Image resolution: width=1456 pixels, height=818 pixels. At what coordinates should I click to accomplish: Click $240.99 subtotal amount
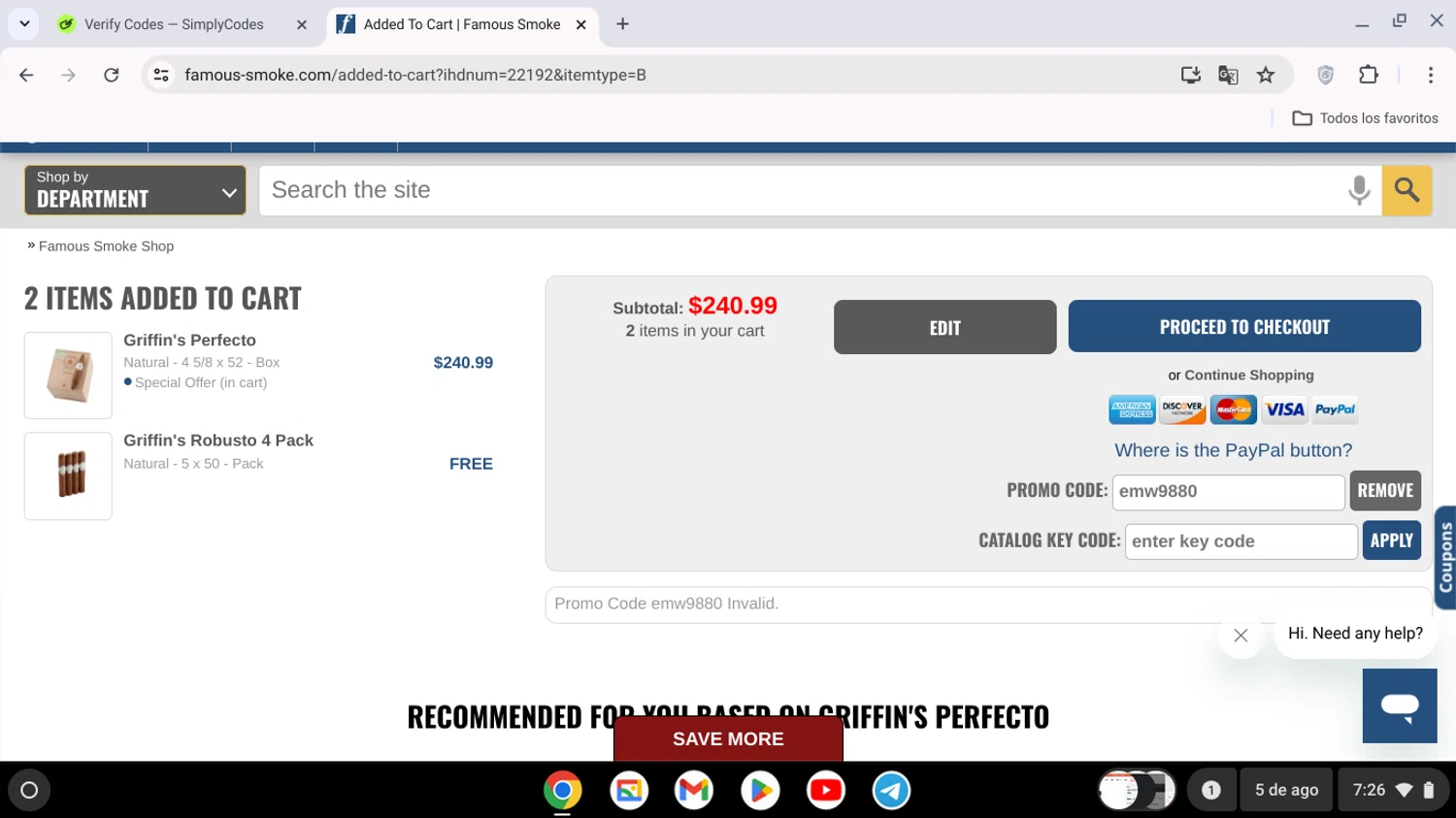(733, 306)
